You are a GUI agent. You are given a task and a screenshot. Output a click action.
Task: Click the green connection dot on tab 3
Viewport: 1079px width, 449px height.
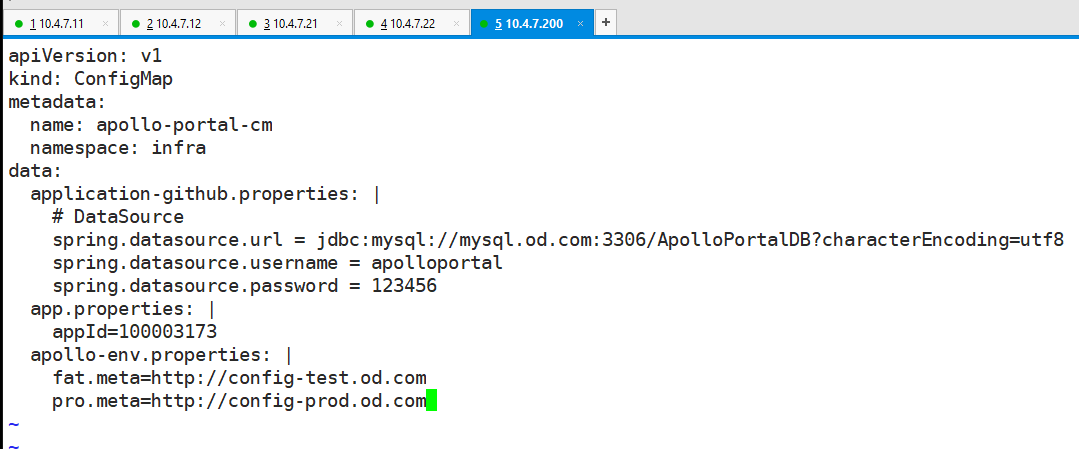pos(252,23)
